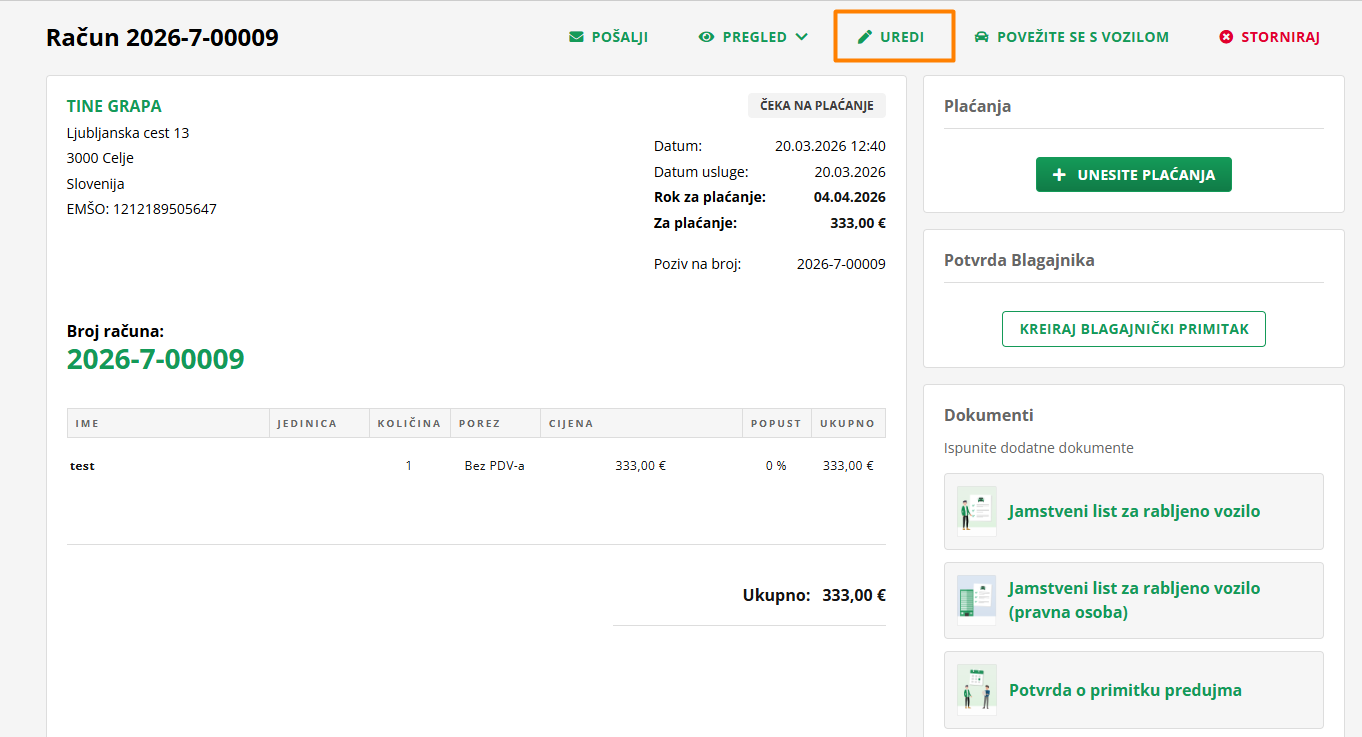This screenshot has width=1362, height=737.
Task: Select Povežite se s vozilom
Action: click(x=1082, y=37)
